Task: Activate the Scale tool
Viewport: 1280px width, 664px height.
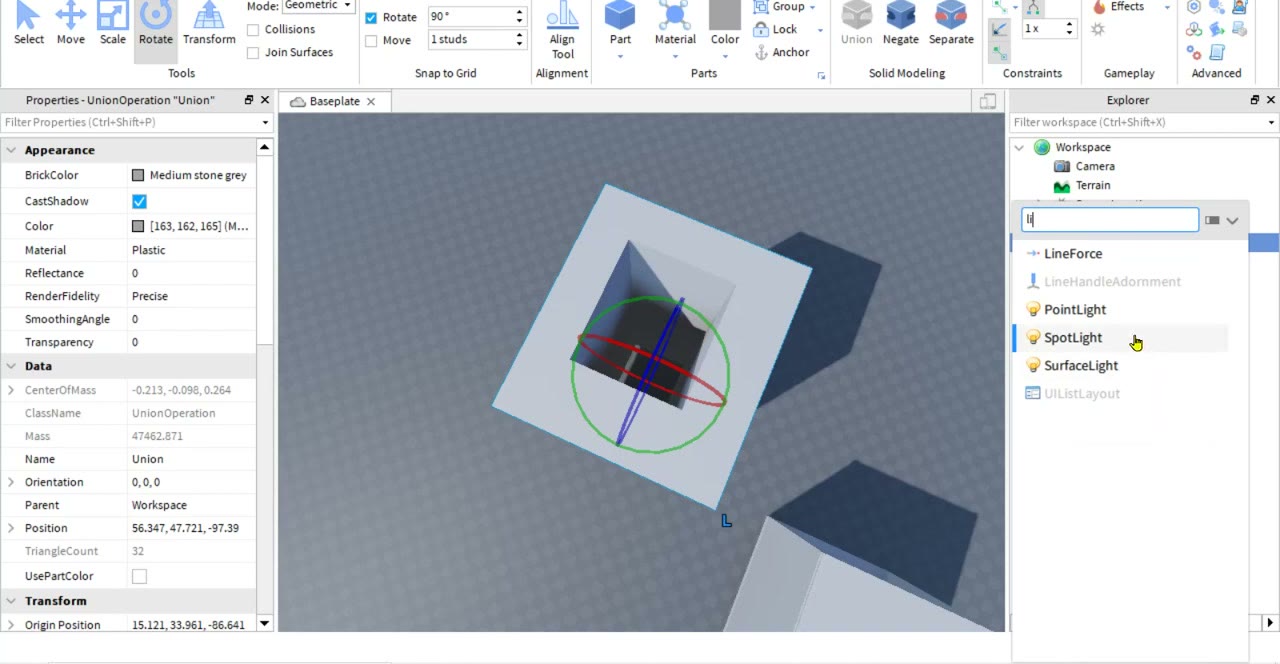Action: tap(113, 24)
